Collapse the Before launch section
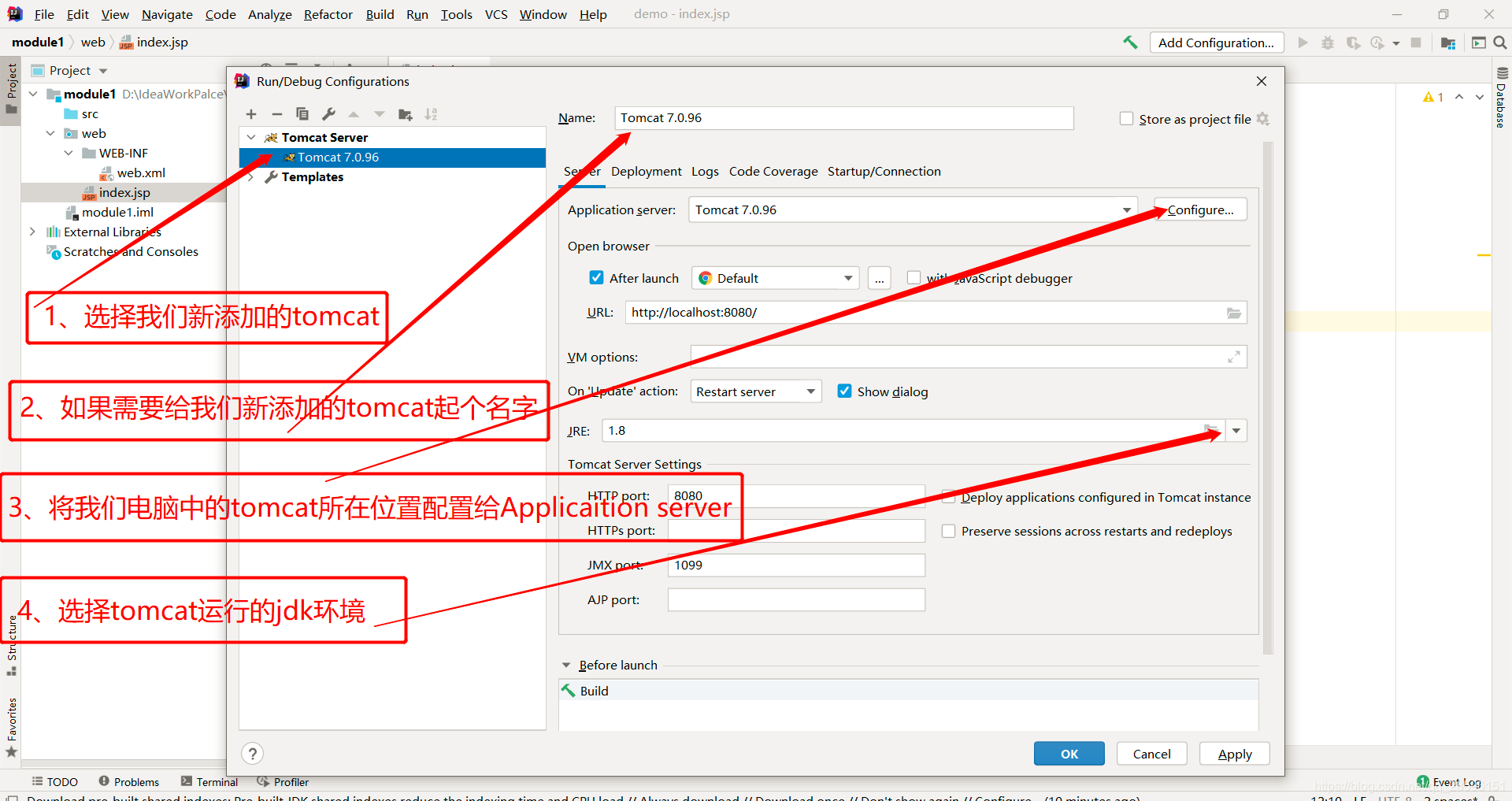The height and width of the screenshot is (801, 1512). point(566,666)
